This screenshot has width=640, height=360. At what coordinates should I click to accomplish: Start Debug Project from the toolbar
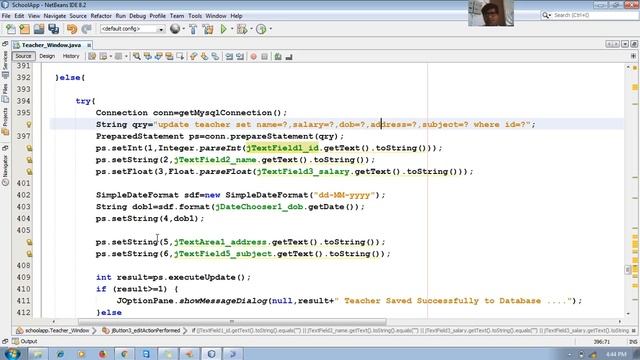pyautogui.click(x=242, y=29)
